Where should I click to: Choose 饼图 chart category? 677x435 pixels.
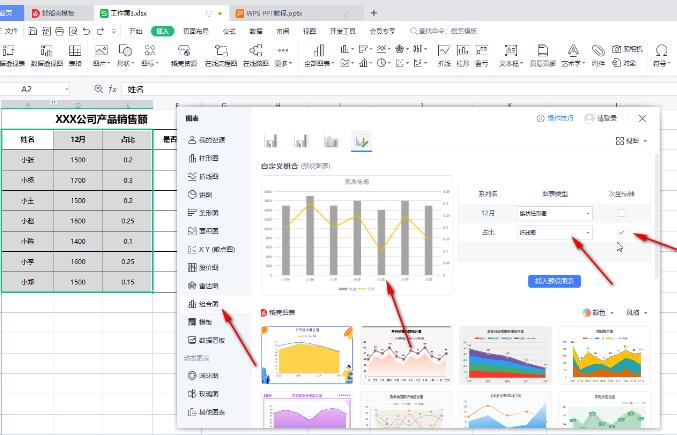click(204, 194)
